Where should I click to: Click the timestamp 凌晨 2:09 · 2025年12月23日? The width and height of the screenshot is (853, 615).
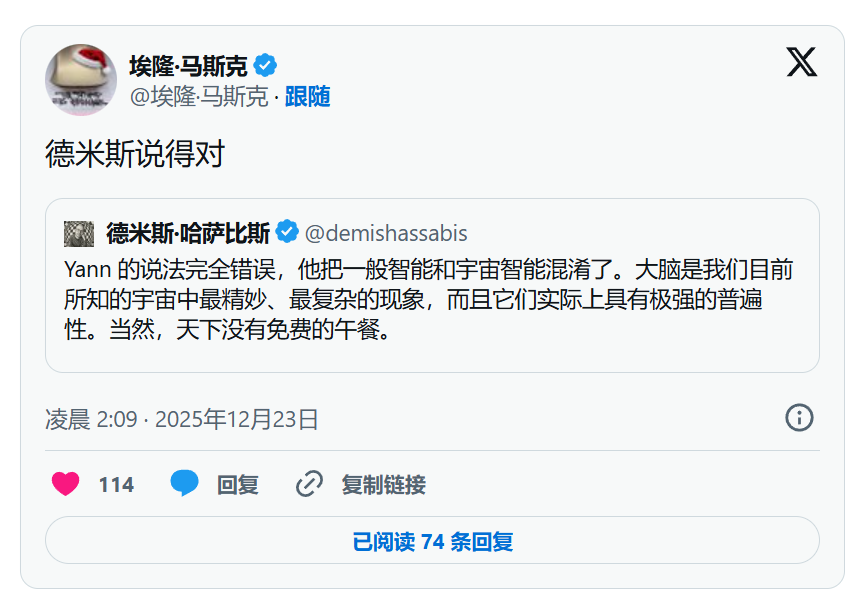pyautogui.click(x=182, y=419)
